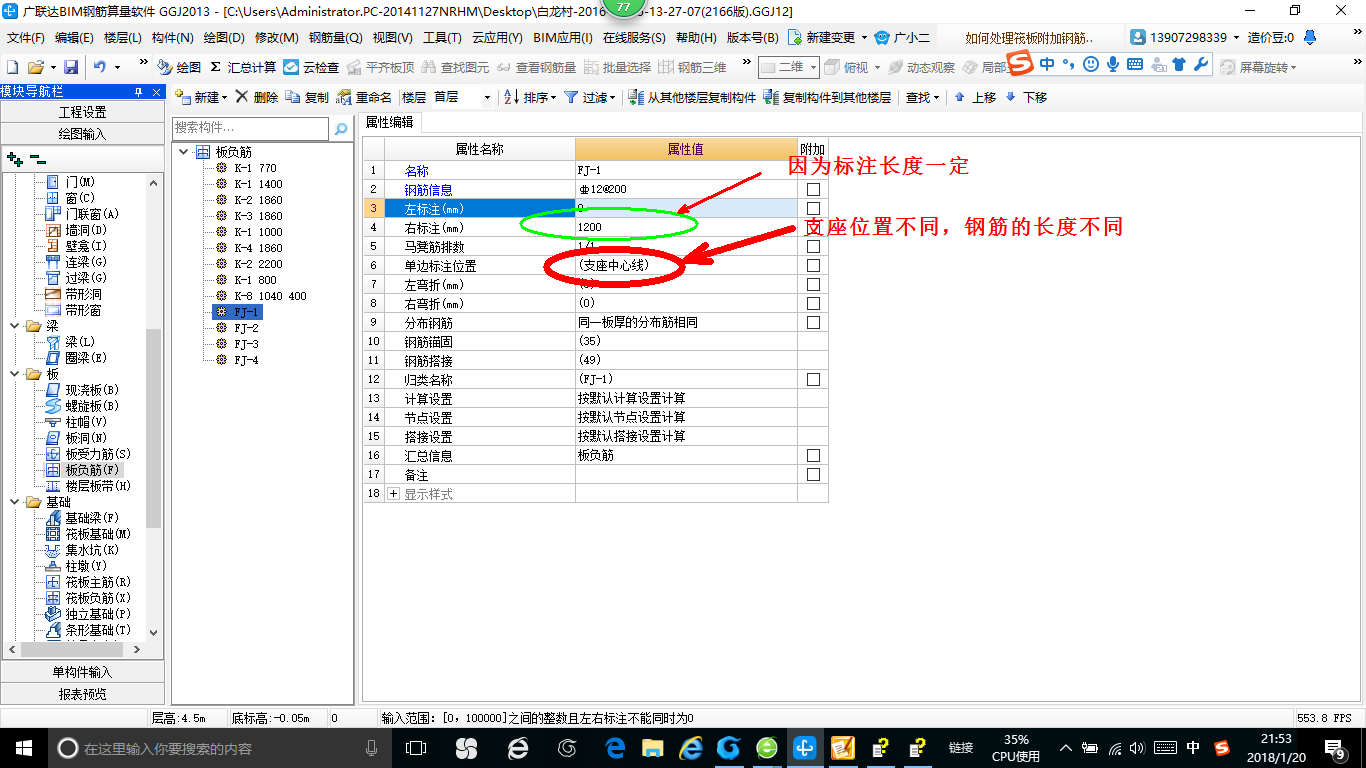The width and height of the screenshot is (1366, 768).
Task: Switch to 属性编辑 tab
Action: pyautogui.click(x=390, y=122)
